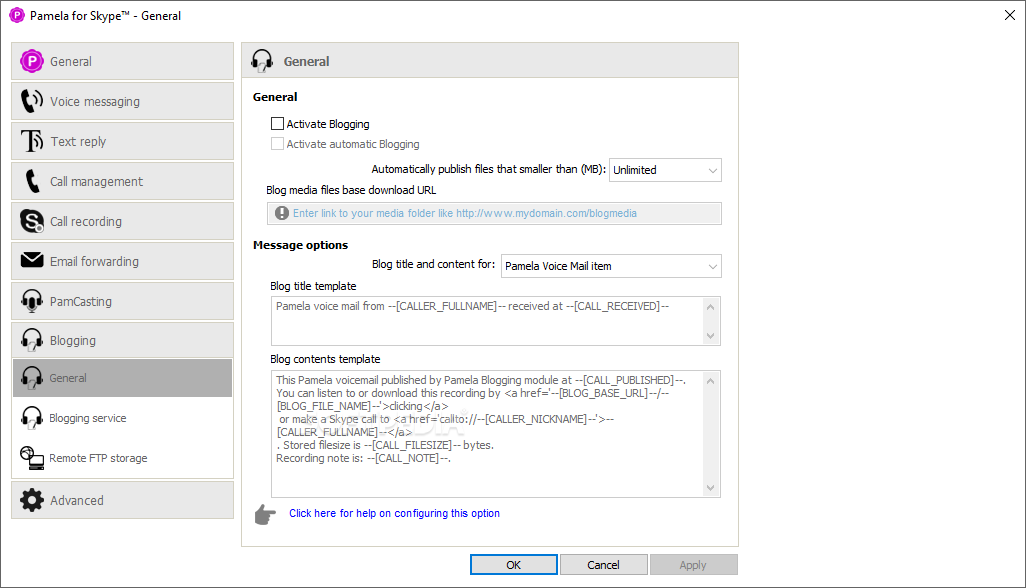Viewport: 1026px width, 588px height.
Task: Click the headphones icon of selected General subitem
Action: (31, 378)
